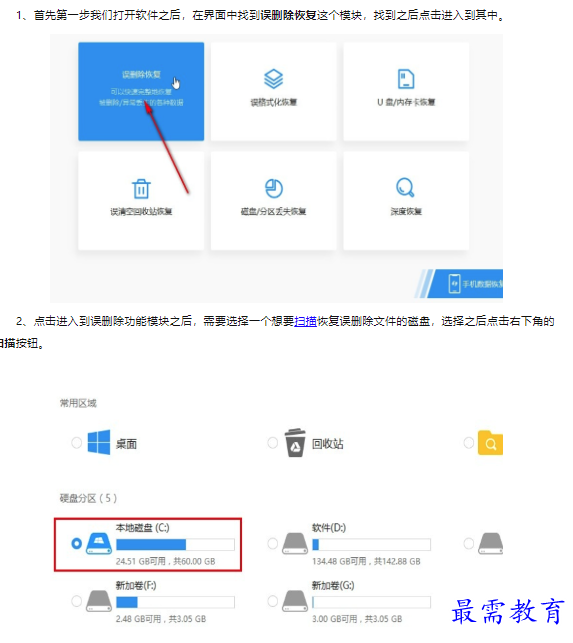Viewport: 573px width, 643px height.
Task: Click the 桌面 label text
Action: (x=126, y=444)
